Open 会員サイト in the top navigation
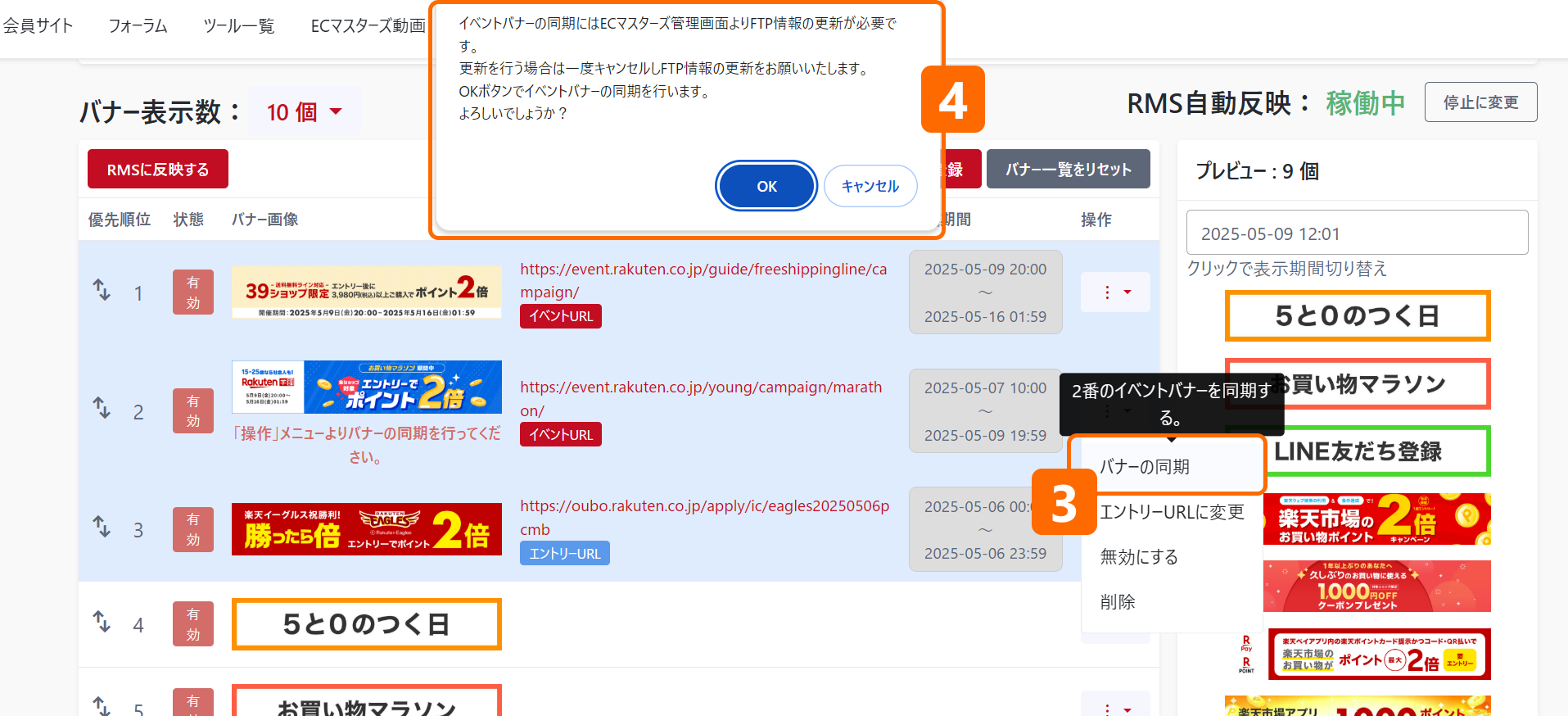Screen dimensions: 1568x716 tap(38, 25)
